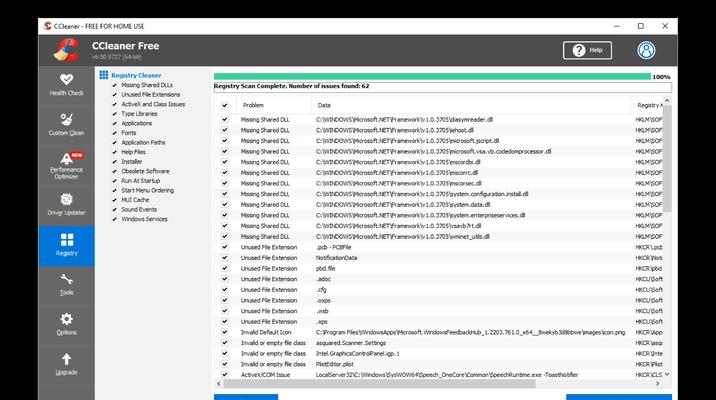Select the system.data.dll data row
Screen dimensions: 716x400
coord(438,205)
